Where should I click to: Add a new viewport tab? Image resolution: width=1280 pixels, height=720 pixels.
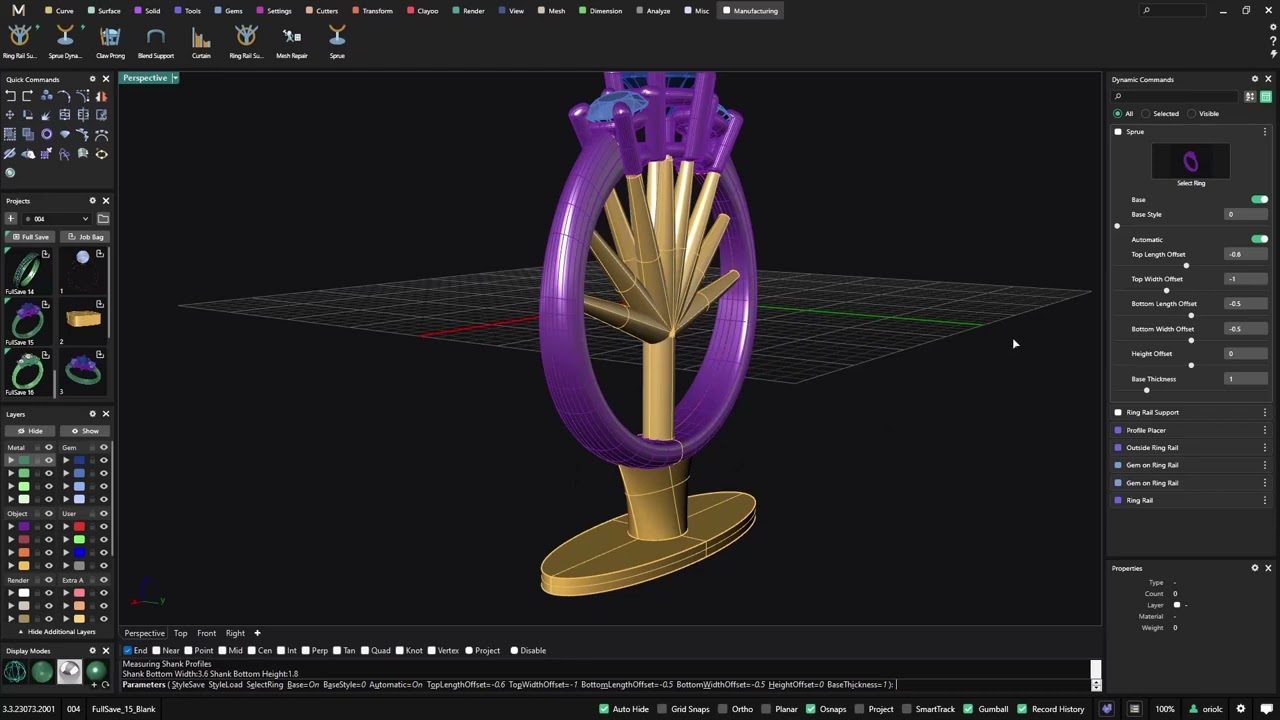(257, 633)
